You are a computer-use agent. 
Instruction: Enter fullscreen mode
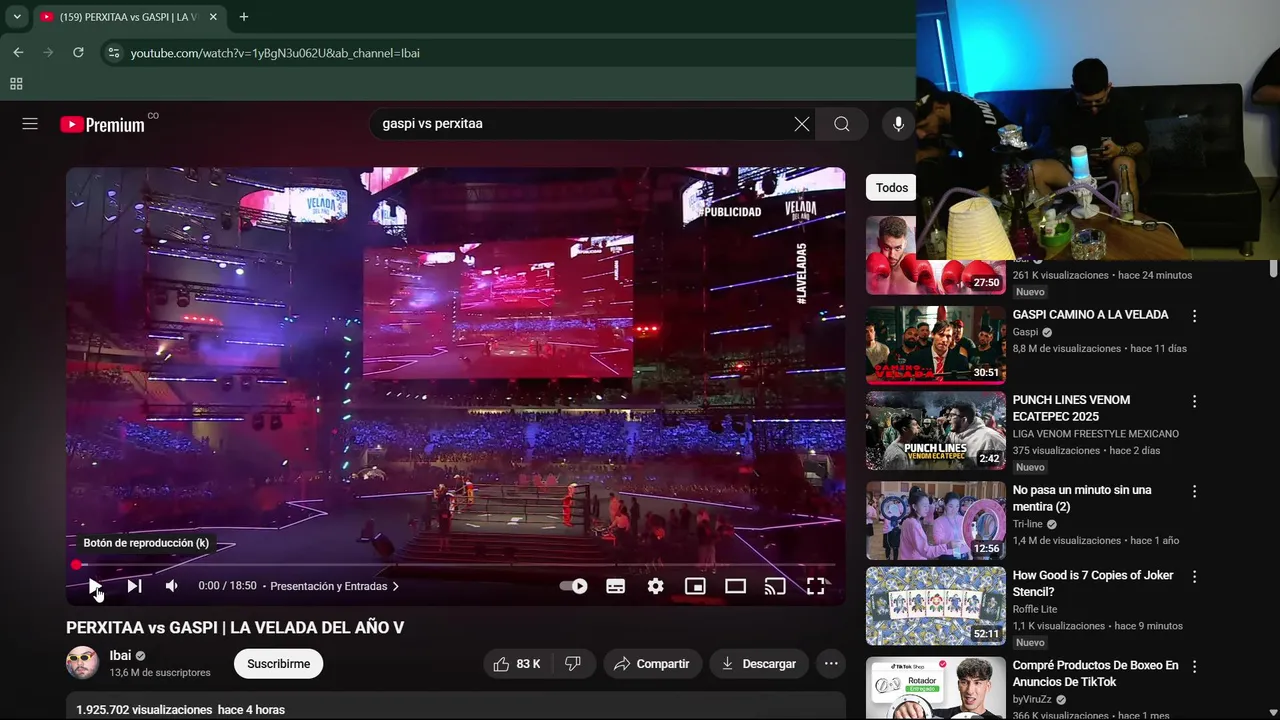(816, 586)
